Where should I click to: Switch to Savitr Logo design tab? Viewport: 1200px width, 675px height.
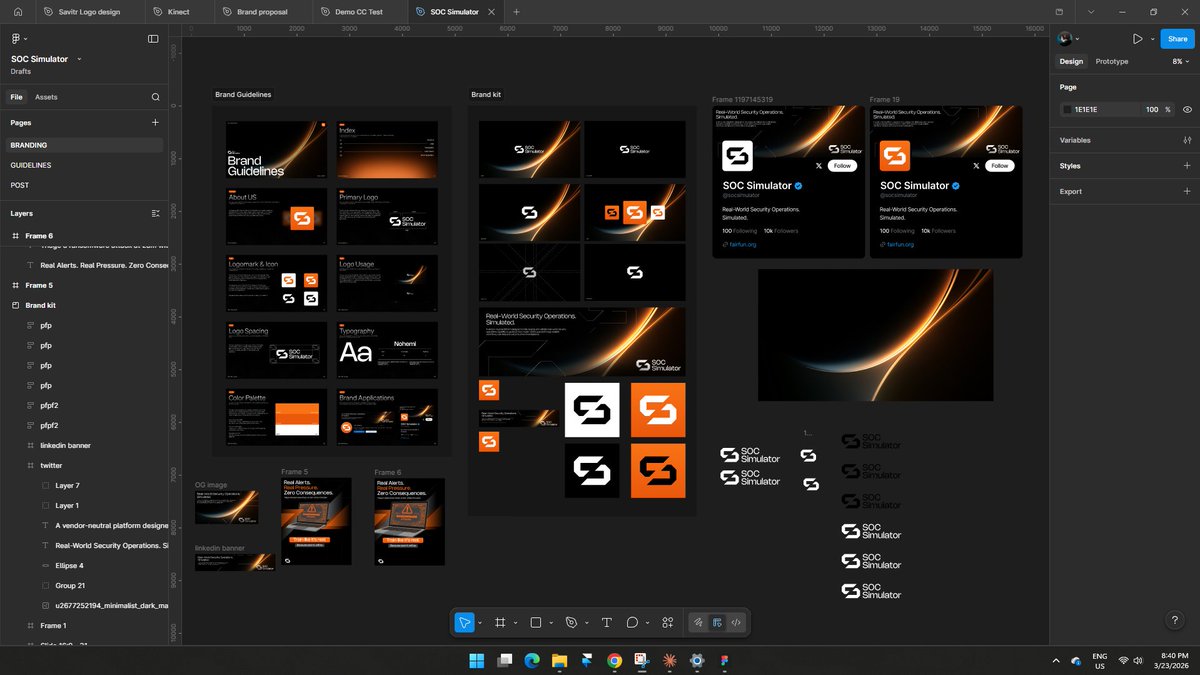pyautogui.click(x=89, y=12)
